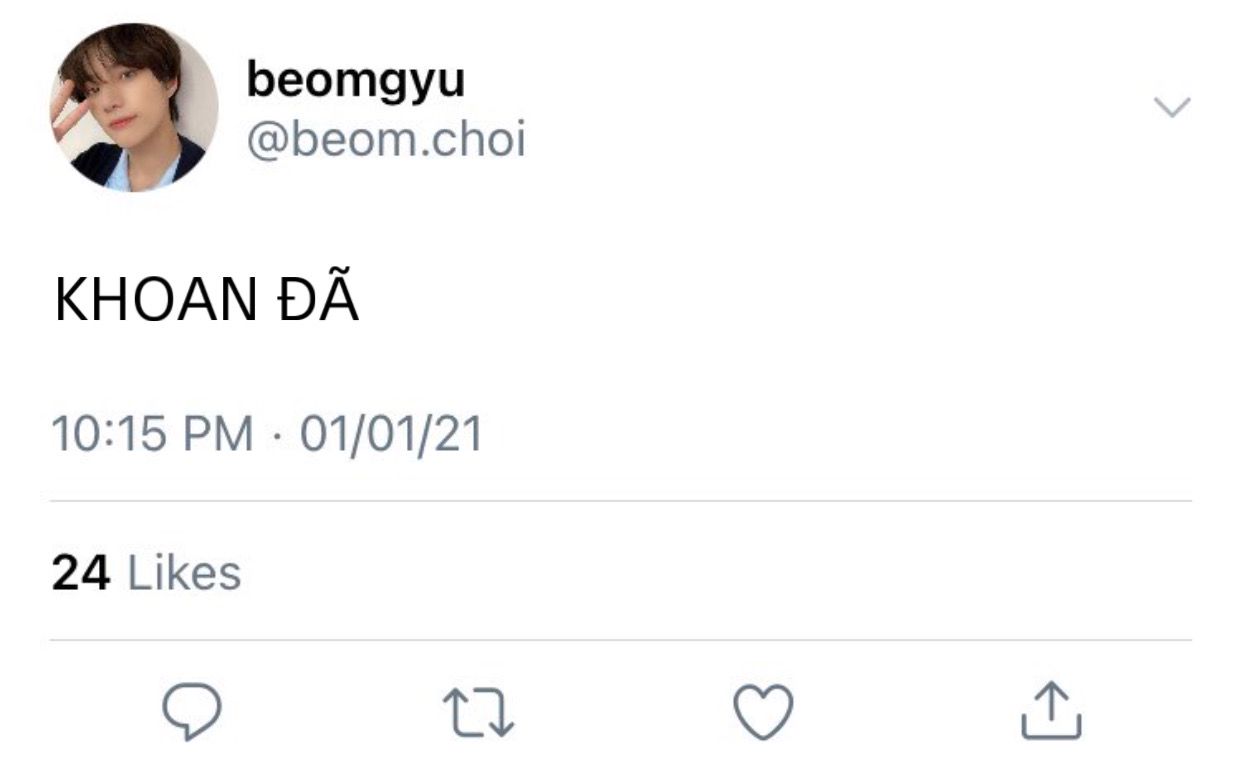Open the beomgyu display name profile
Image resolution: width=1242 pixels, height=773 pixels.
pyautogui.click(x=355, y=79)
